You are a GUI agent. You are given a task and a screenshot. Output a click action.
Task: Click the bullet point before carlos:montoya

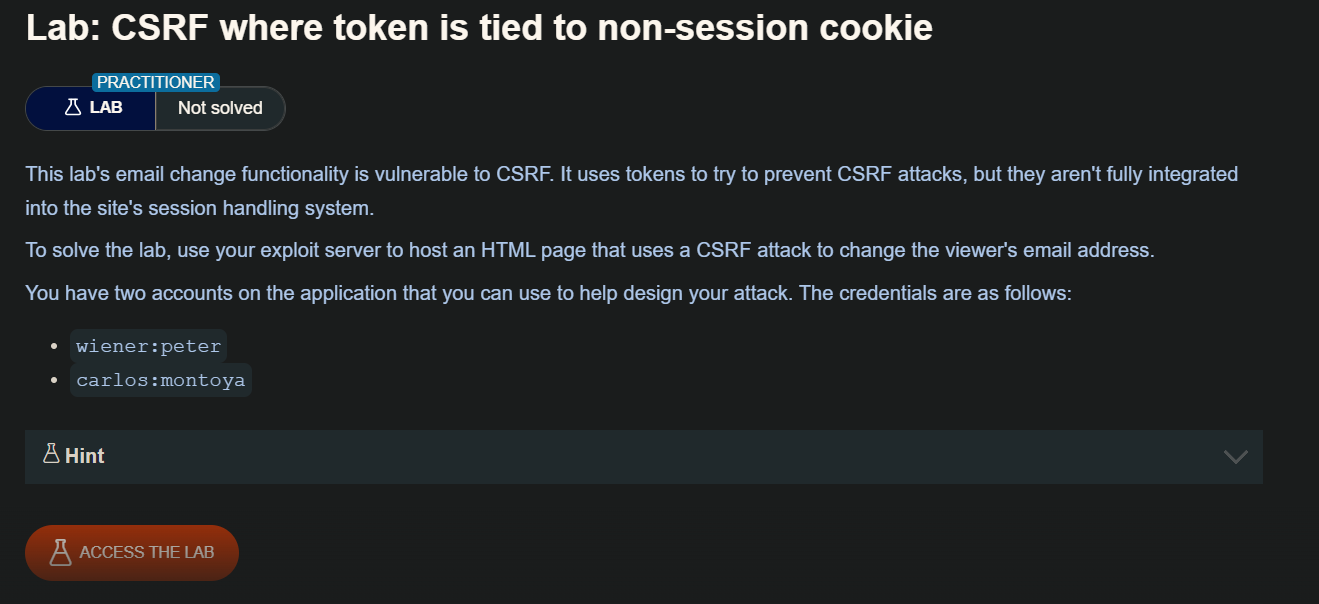tap(53, 380)
